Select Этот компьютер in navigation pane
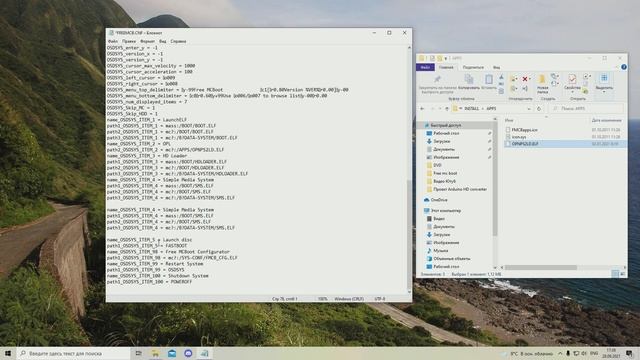The image size is (640, 360). pyautogui.click(x=446, y=211)
